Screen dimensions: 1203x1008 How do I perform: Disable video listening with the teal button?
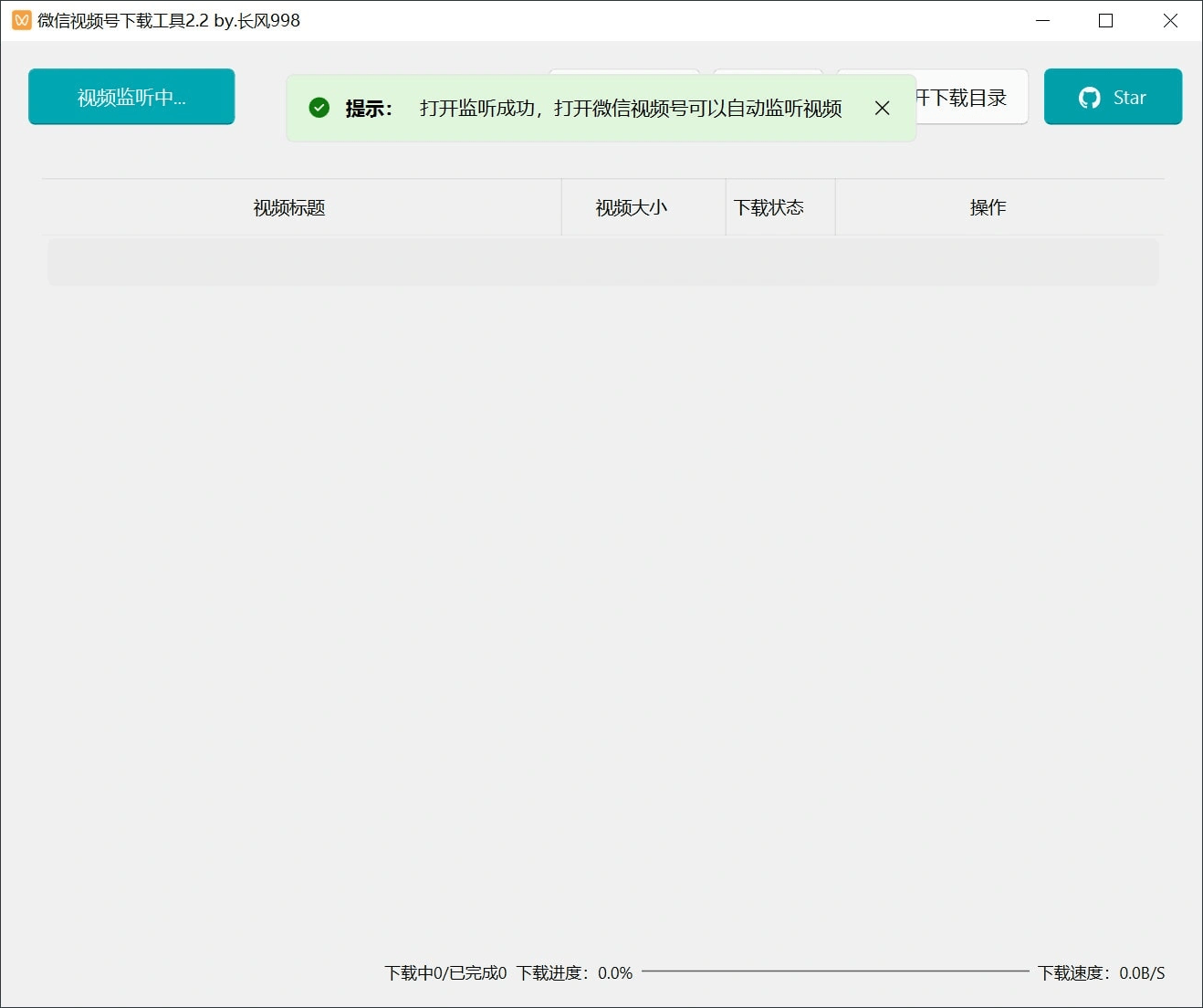tap(131, 96)
